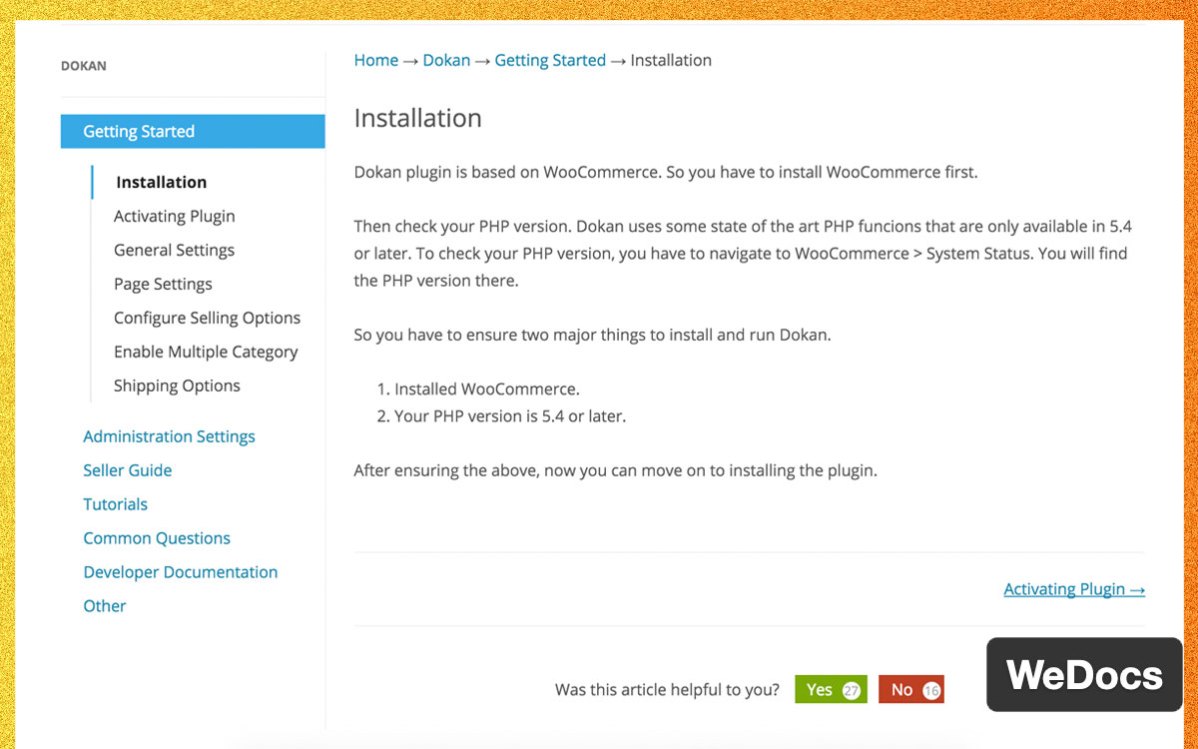1198x749 pixels.
Task: Open the Page Settings sidebar item
Action: tap(163, 284)
